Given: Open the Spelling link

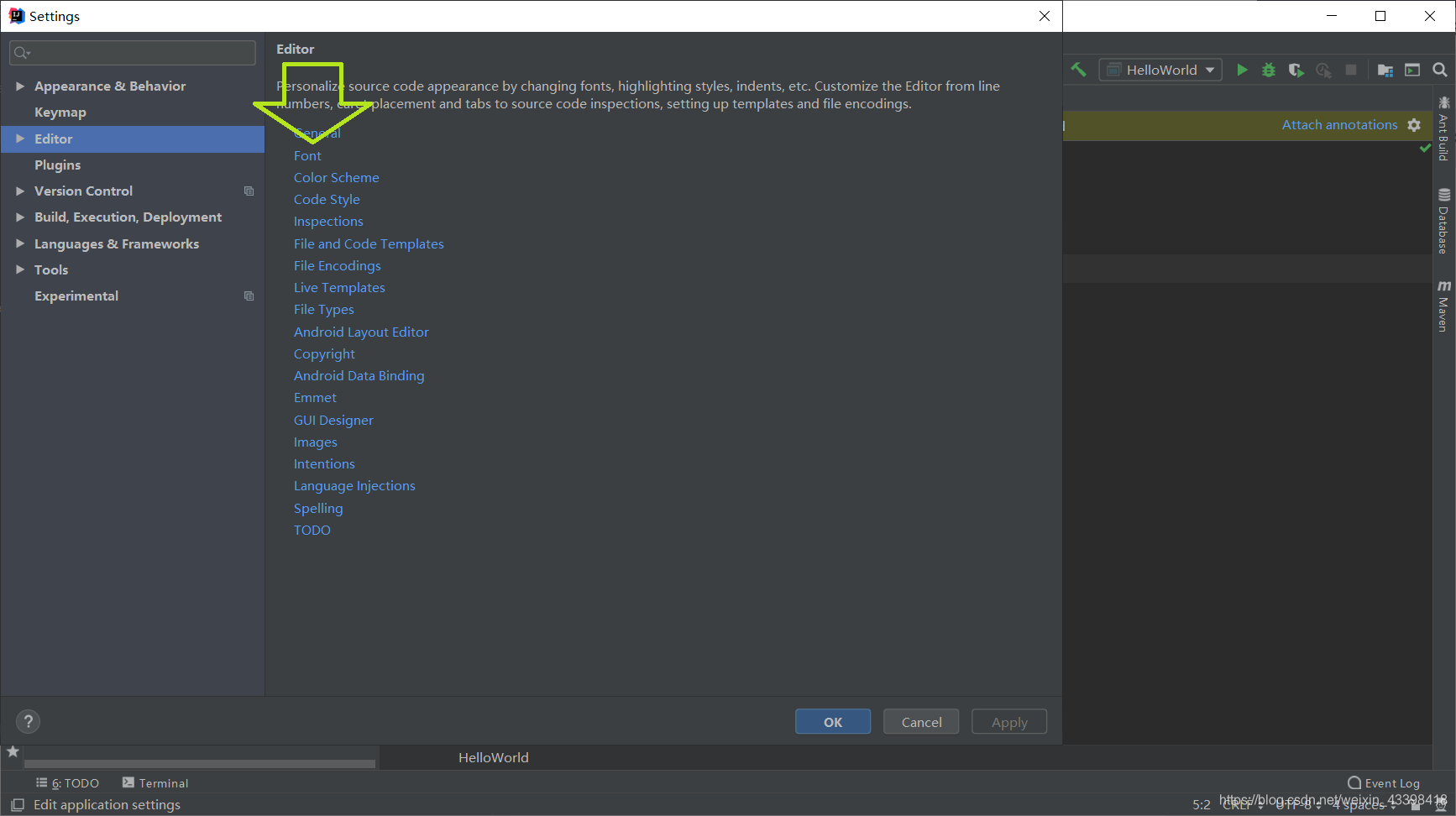Looking at the screenshot, I should point(318,509).
